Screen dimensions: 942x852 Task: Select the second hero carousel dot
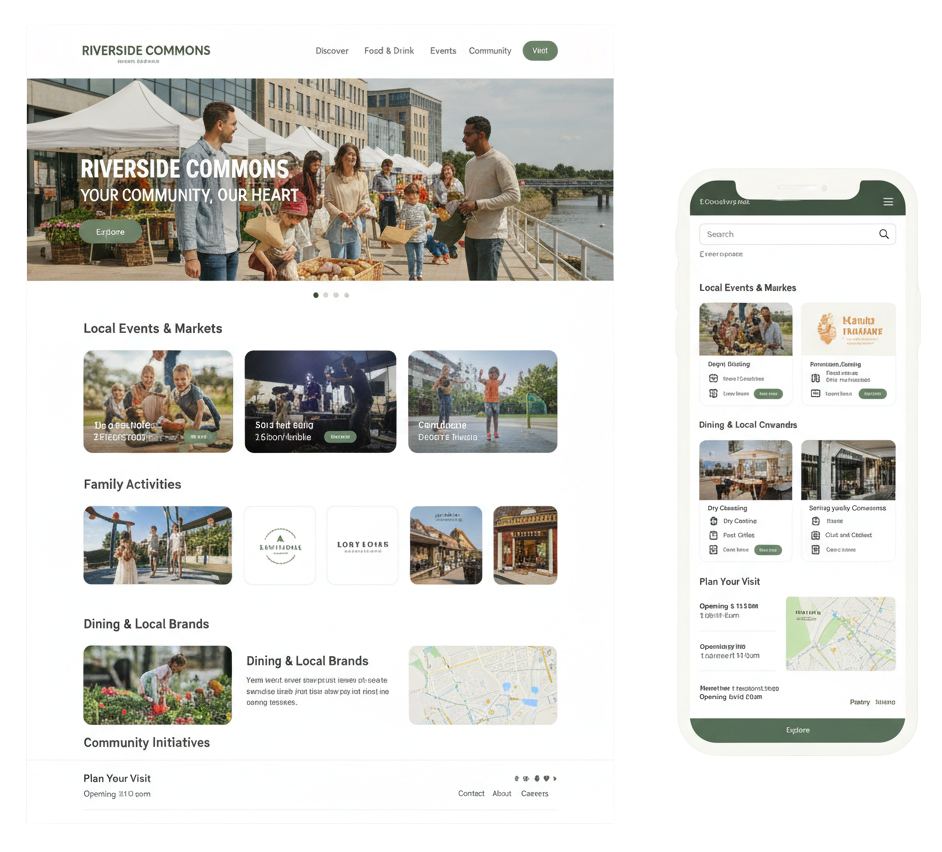(x=326, y=295)
